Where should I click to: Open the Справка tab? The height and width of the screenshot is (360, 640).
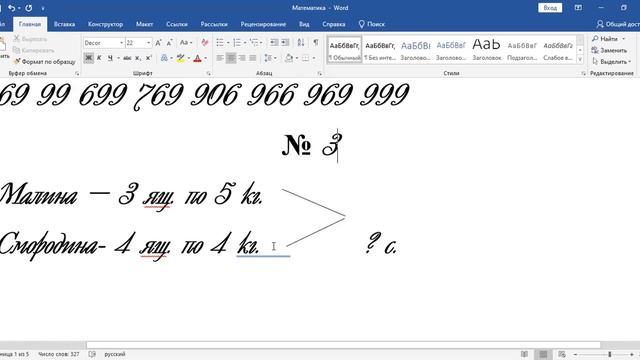coord(334,24)
